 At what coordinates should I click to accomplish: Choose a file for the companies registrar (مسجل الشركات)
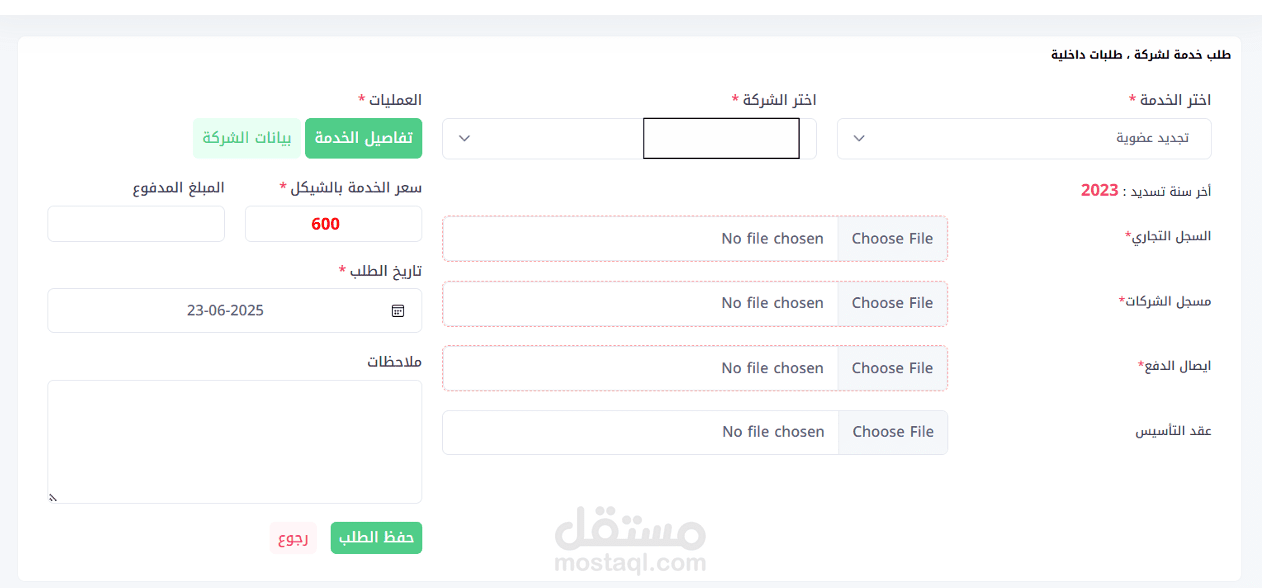[x=892, y=303]
